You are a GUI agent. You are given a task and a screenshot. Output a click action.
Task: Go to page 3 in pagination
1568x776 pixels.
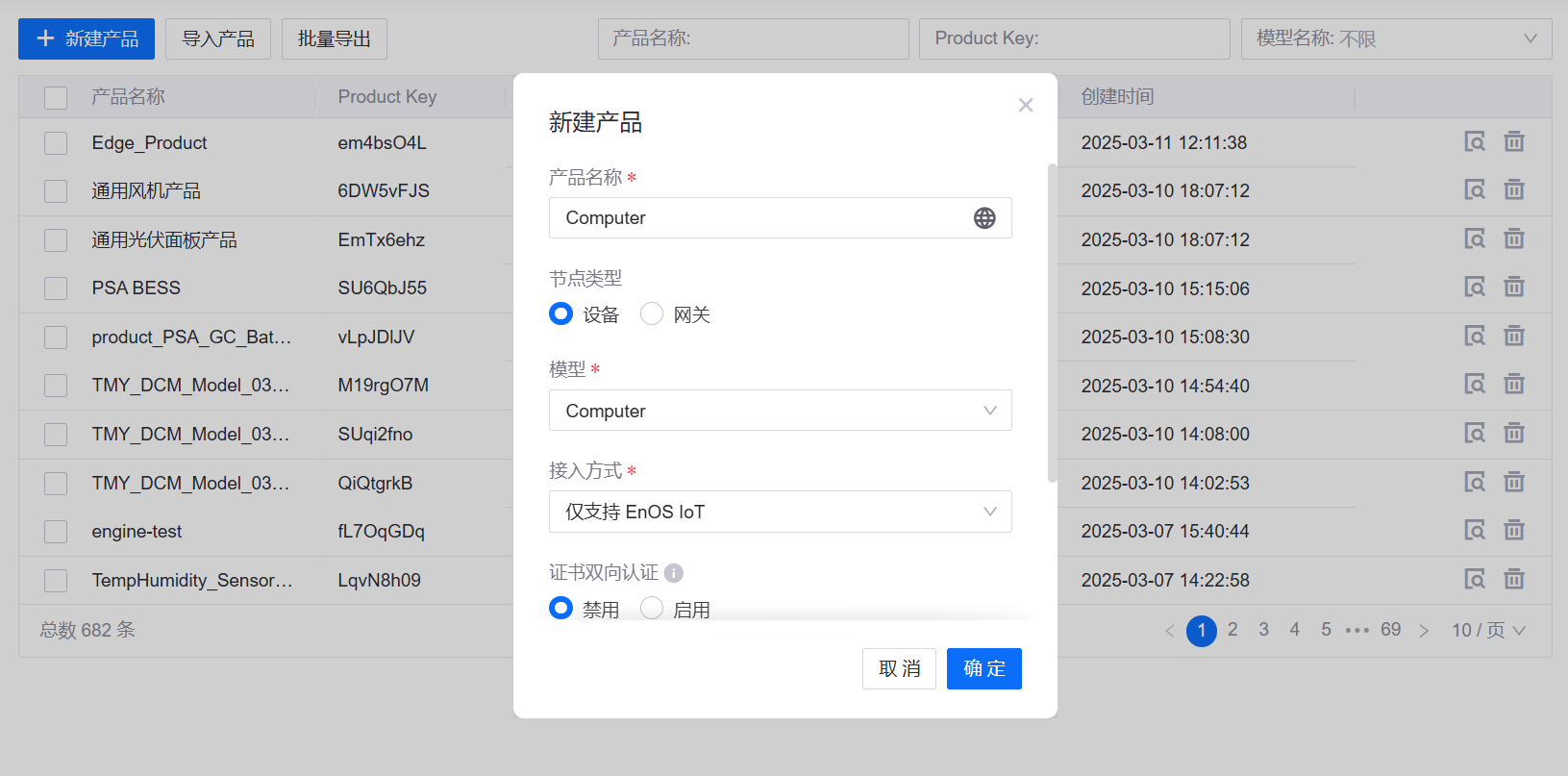point(1263,630)
